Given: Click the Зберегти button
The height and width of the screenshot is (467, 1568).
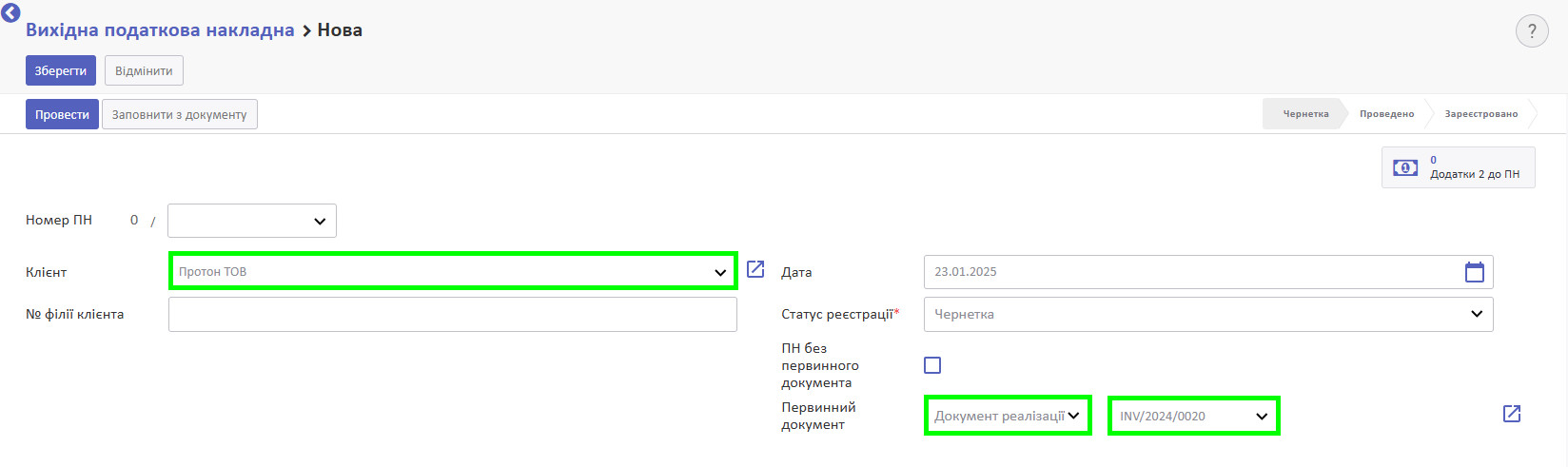Looking at the screenshot, I should pyautogui.click(x=61, y=70).
